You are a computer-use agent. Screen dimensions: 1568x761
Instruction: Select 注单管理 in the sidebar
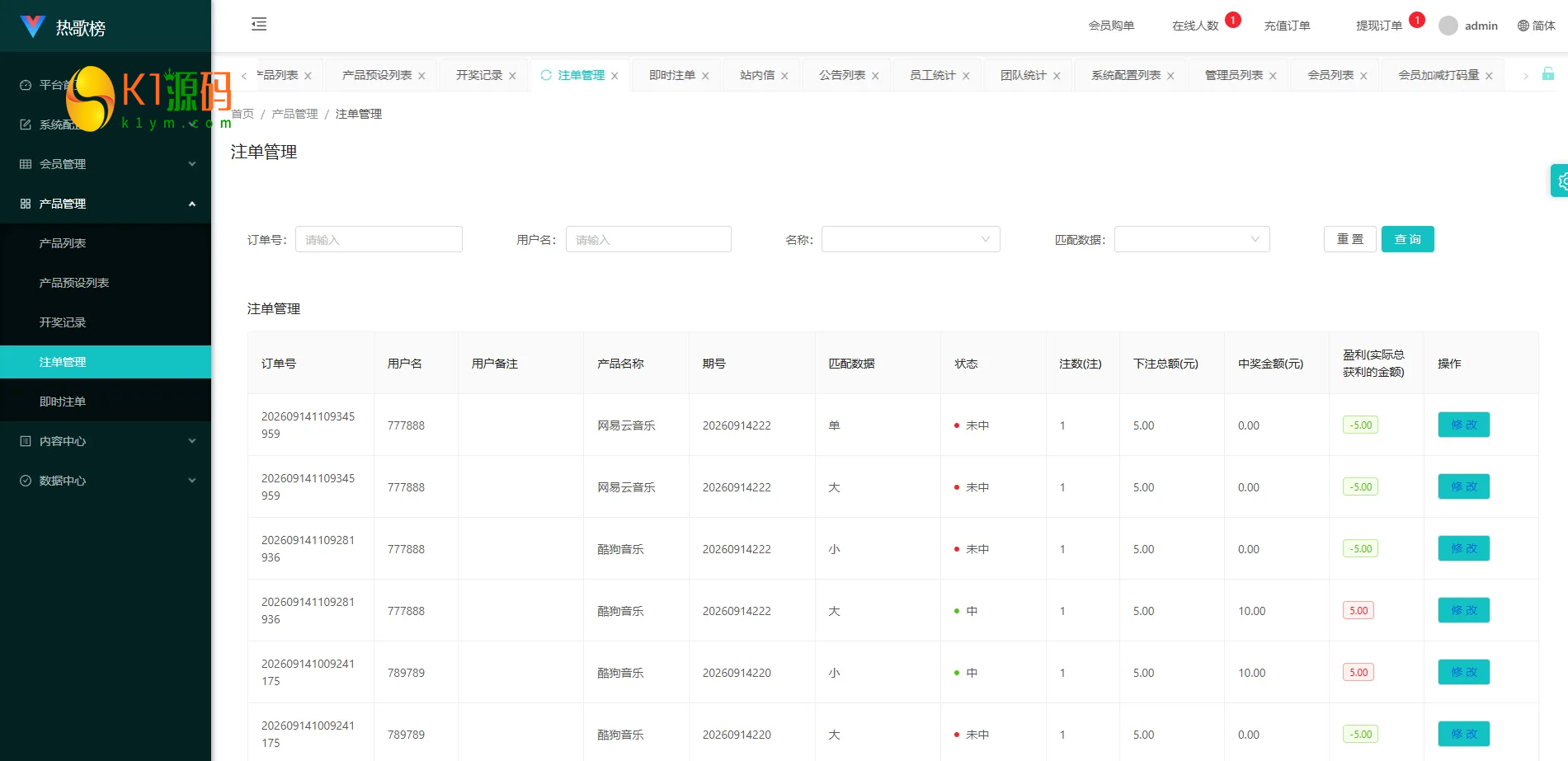106,362
